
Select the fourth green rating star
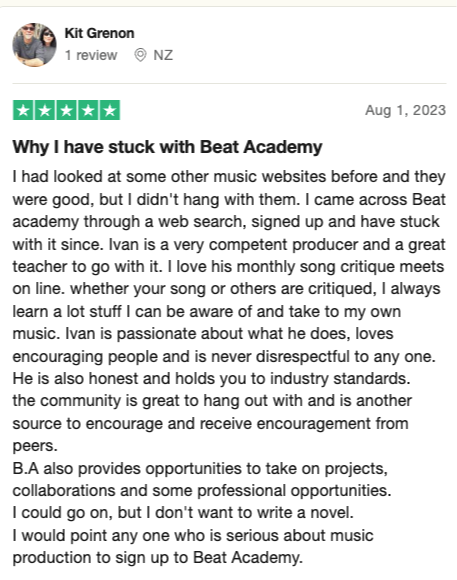click(x=88, y=110)
